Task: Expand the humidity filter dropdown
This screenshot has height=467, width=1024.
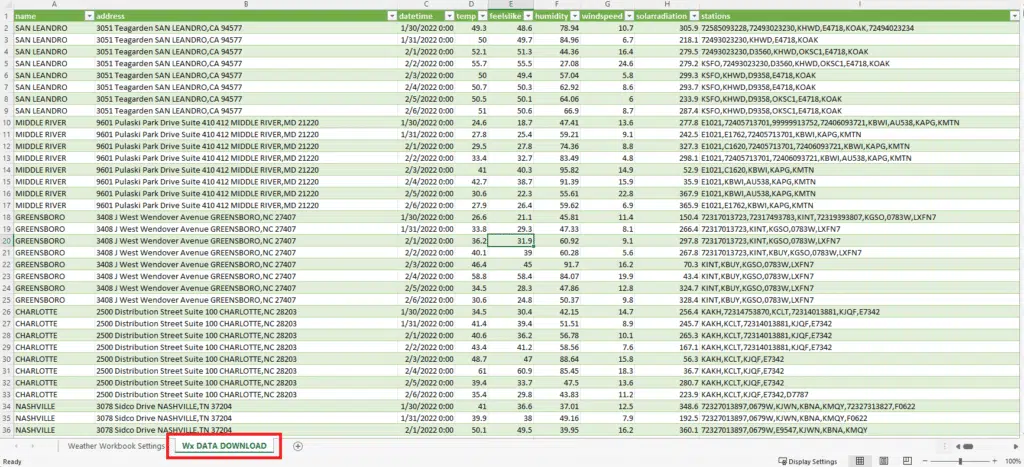Action: (x=575, y=17)
